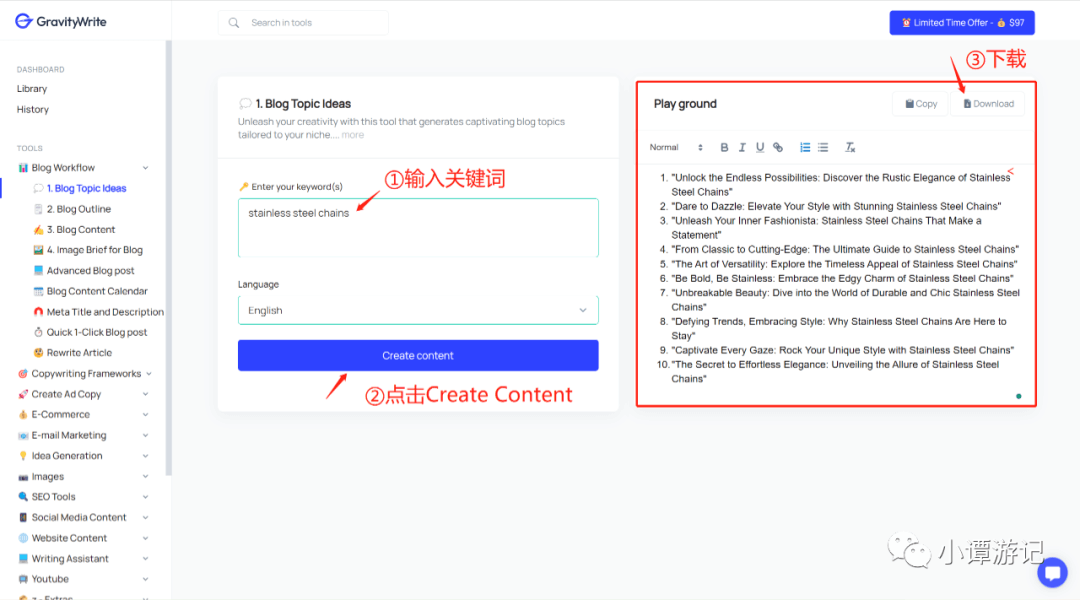Open the chat support bubble

[x=1052, y=572]
